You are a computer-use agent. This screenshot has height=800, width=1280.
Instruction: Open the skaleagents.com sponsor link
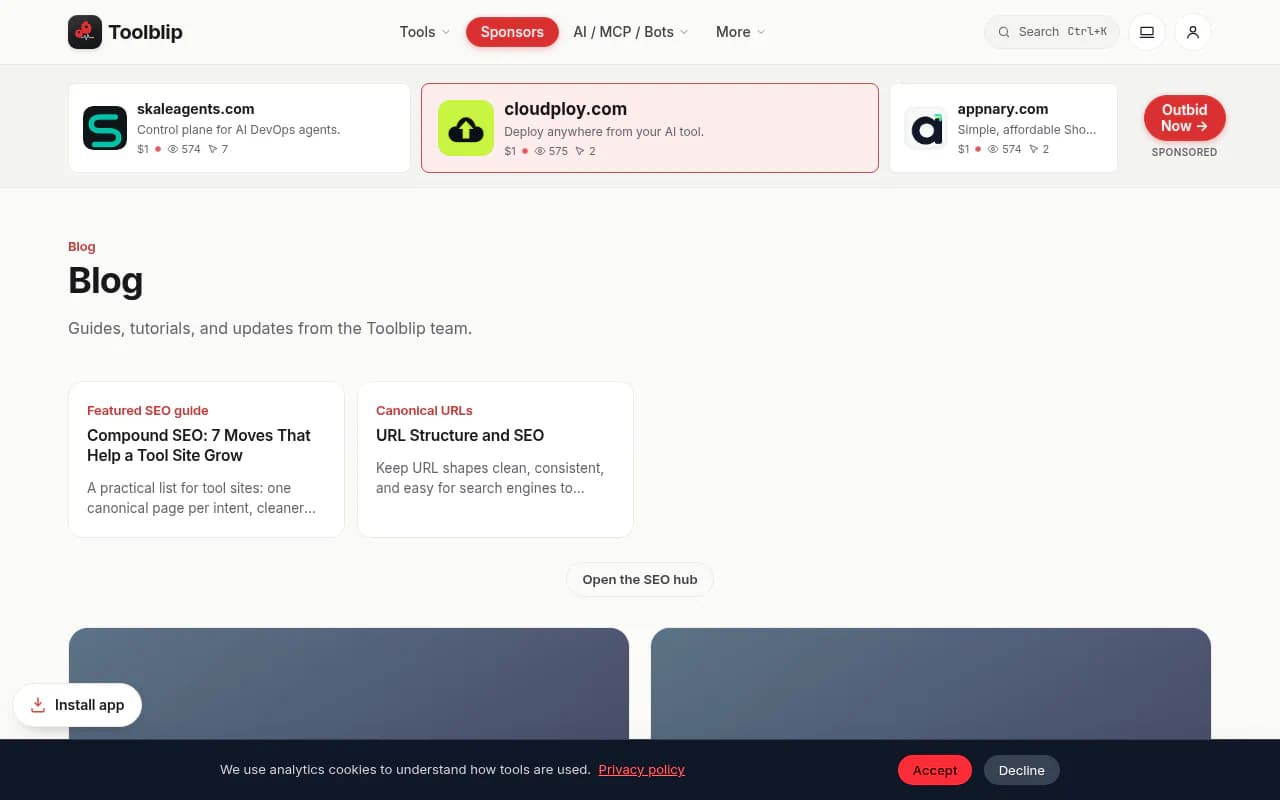(239, 128)
